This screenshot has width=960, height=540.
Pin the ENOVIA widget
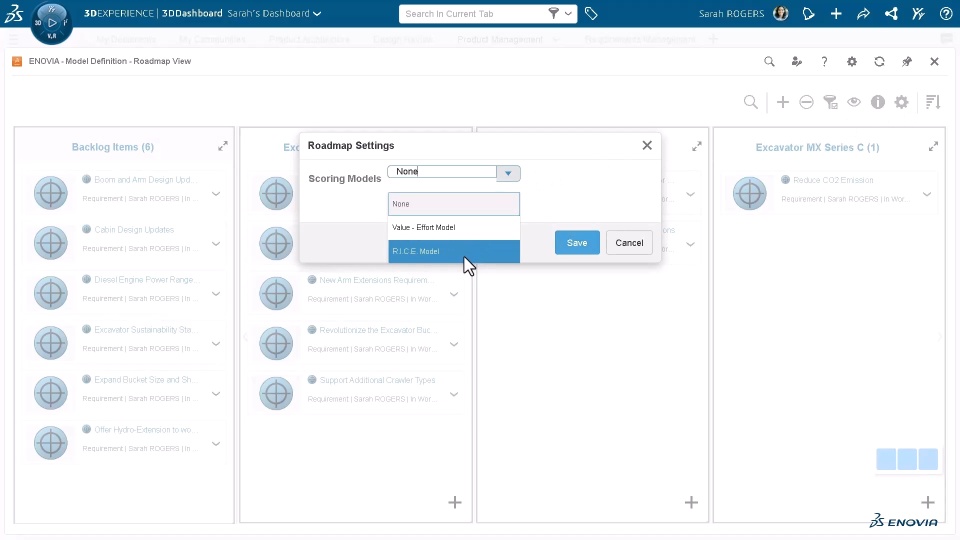pos(907,61)
